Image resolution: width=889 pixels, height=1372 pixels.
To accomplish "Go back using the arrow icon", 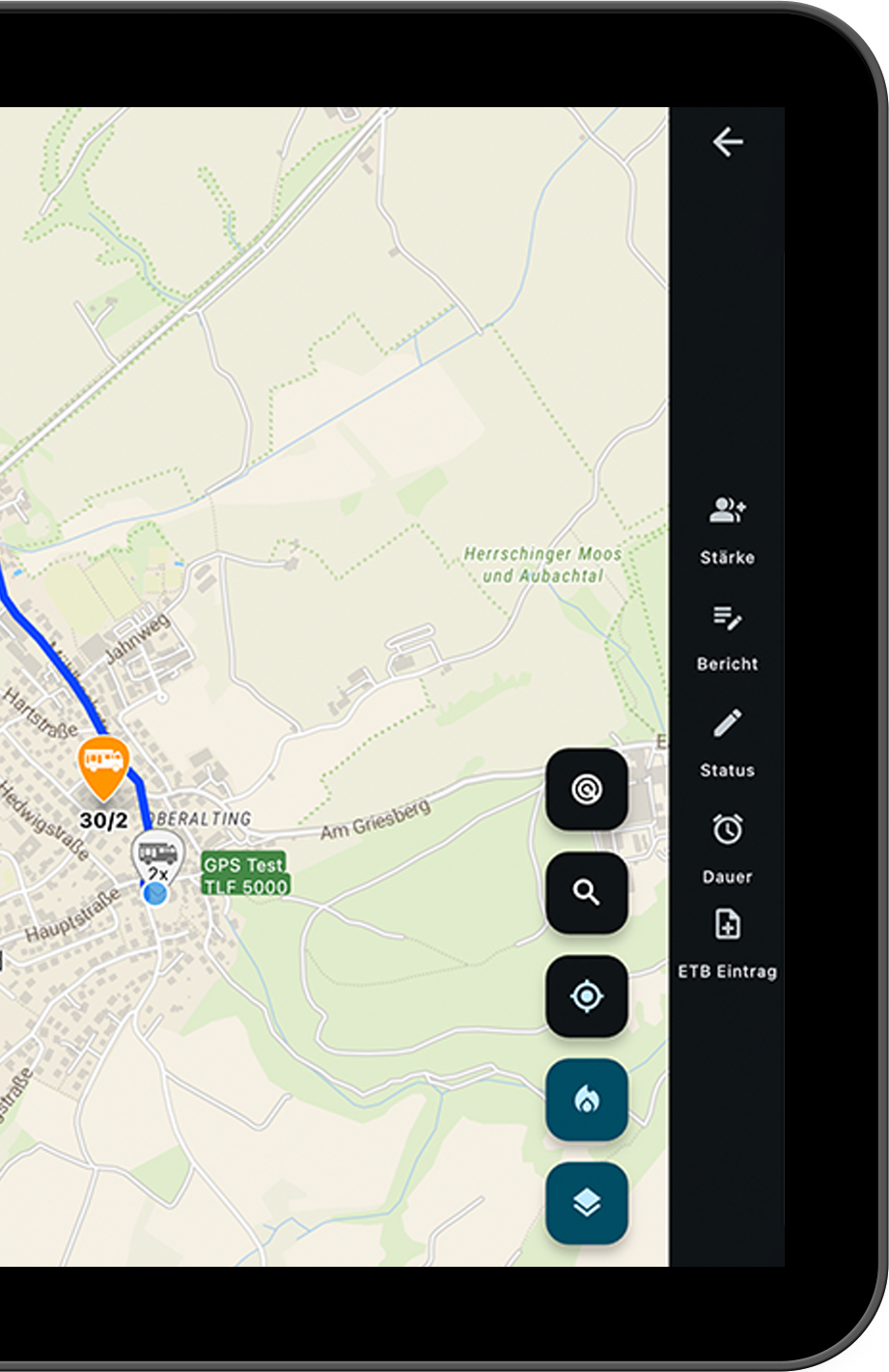I will (728, 143).
